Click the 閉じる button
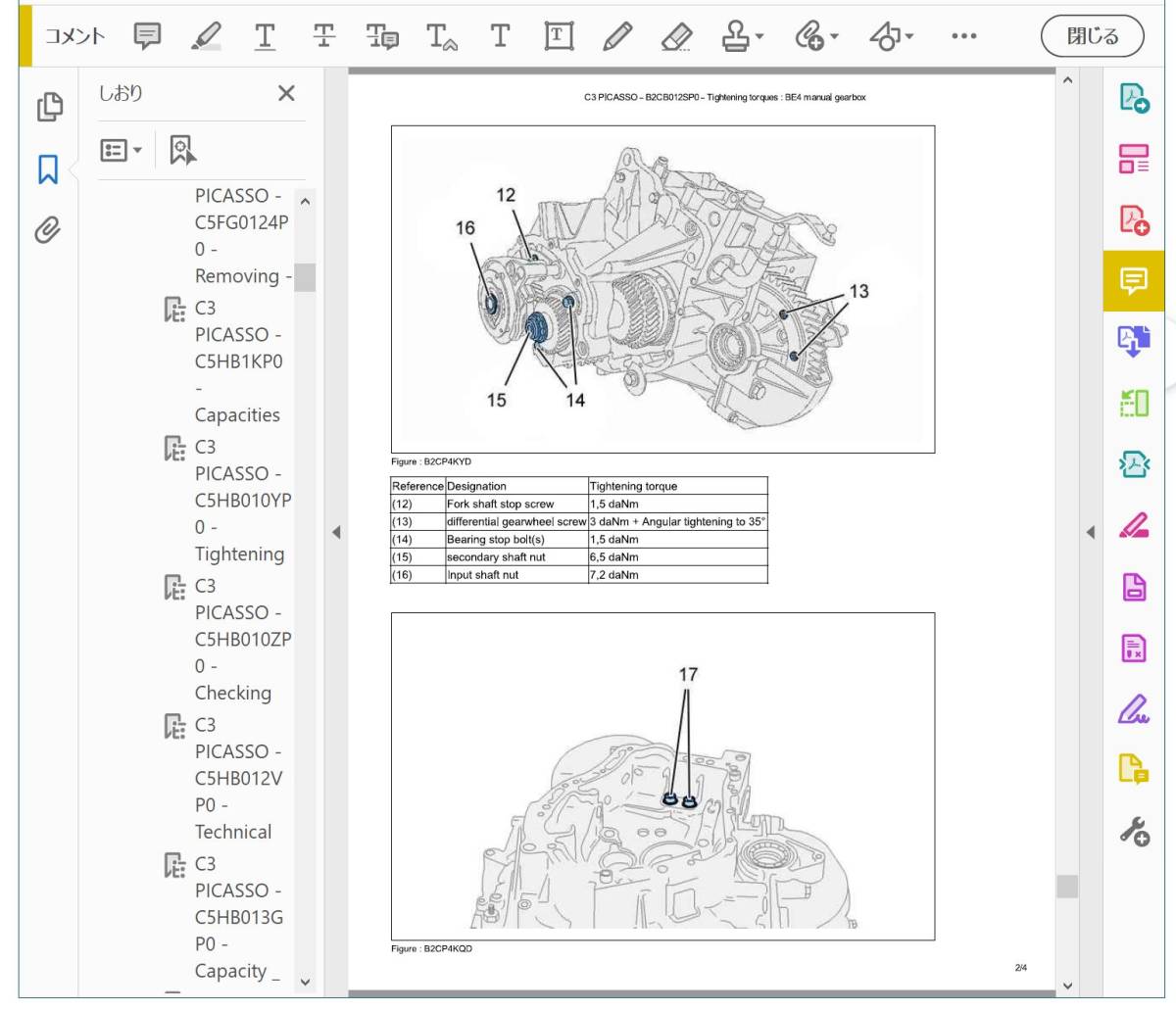Viewport: 1176px width, 1011px height. point(1093,36)
